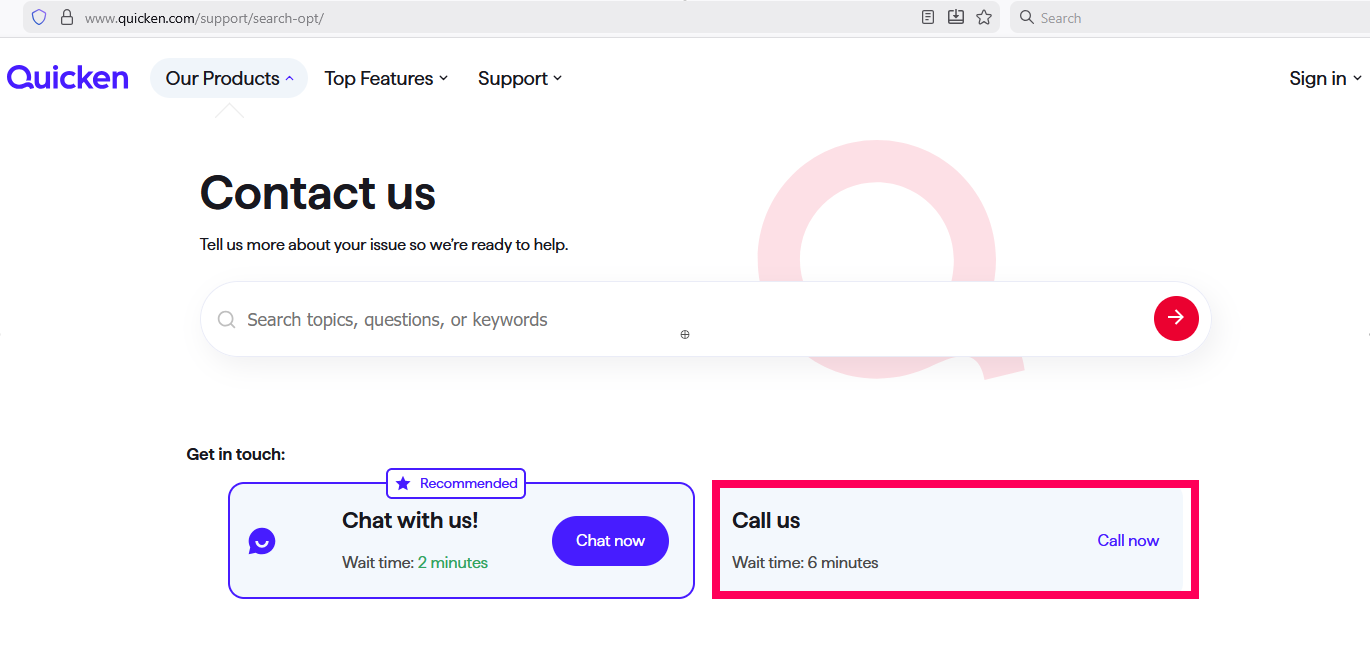
Task: Click the star in the Recommended badge
Action: pos(403,483)
